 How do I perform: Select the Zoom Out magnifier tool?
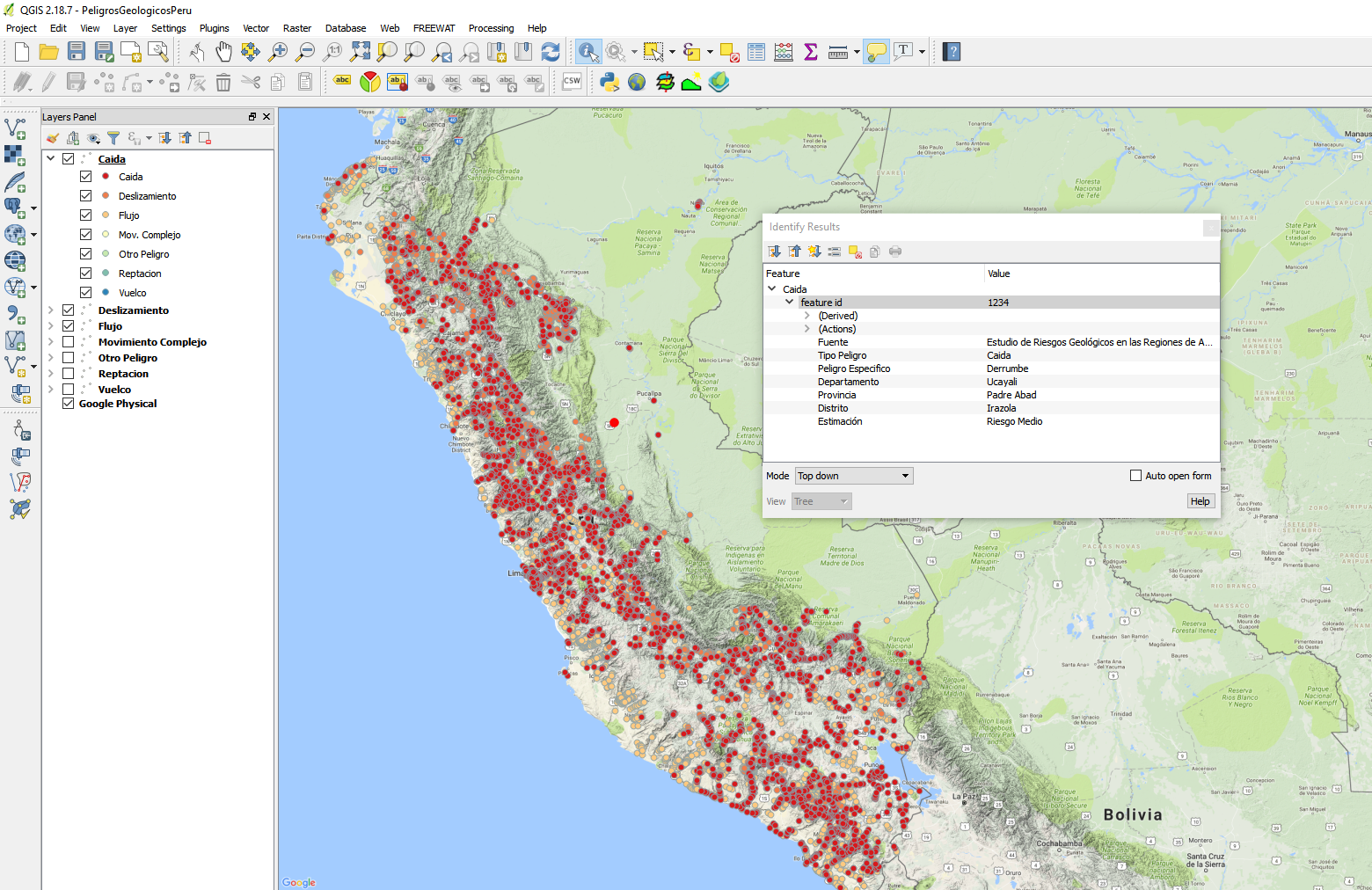click(305, 52)
